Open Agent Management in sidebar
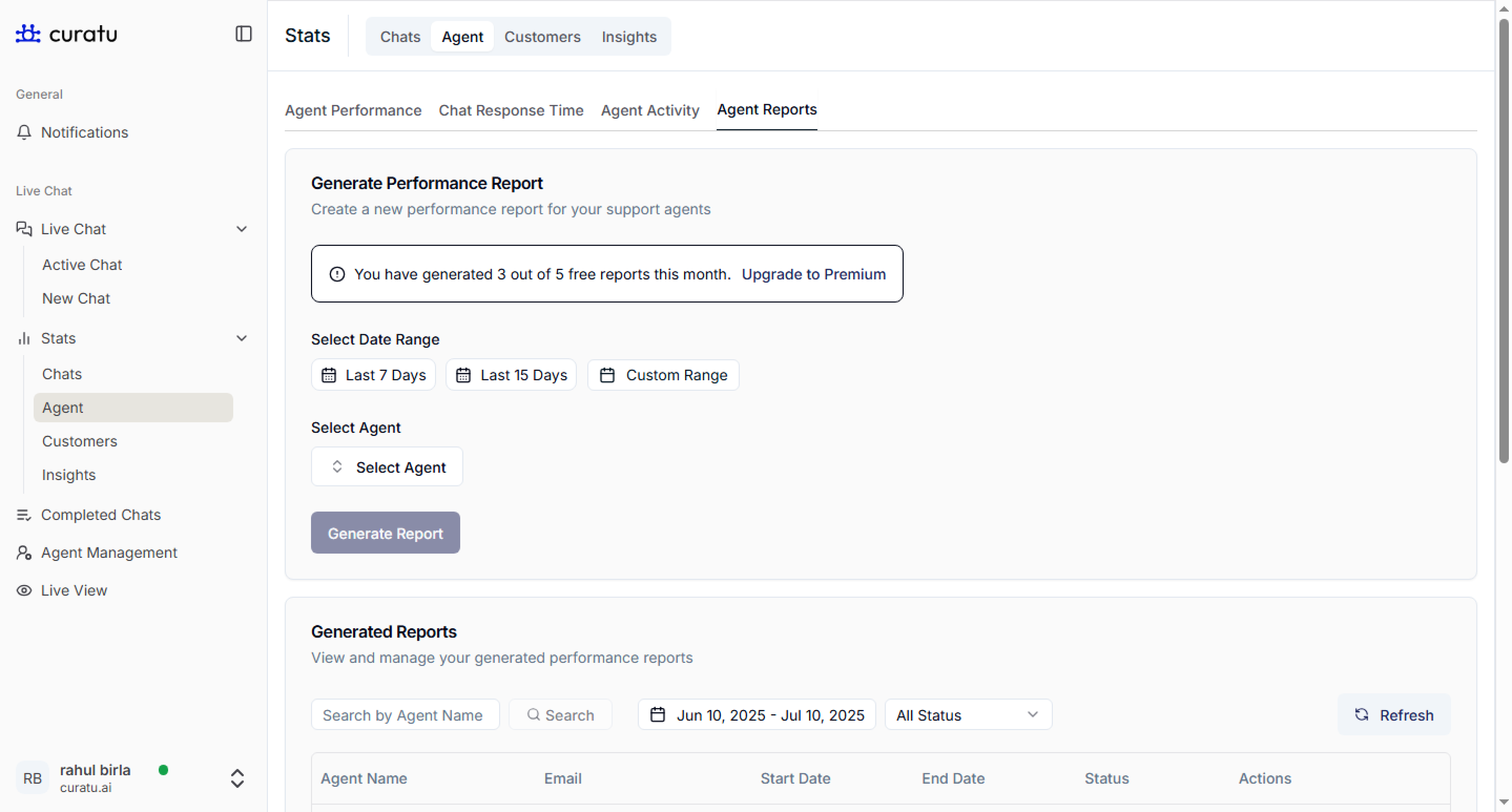Viewport: 1512px width, 812px height. pos(109,552)
